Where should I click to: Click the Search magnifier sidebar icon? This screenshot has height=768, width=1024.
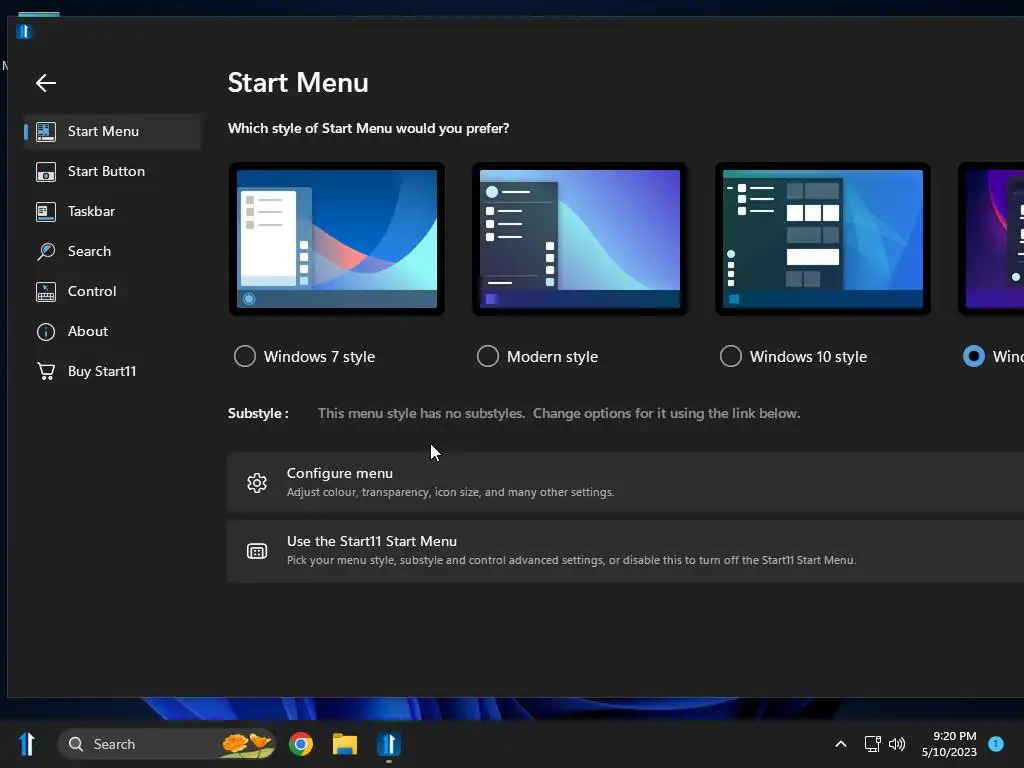46,251
